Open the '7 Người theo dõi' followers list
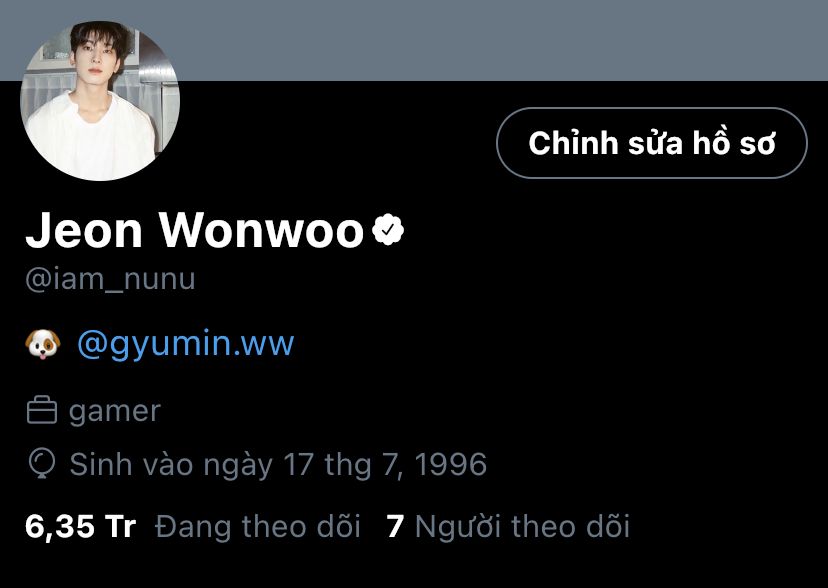This screenshot has height=588, width=828. coord(508,526)
